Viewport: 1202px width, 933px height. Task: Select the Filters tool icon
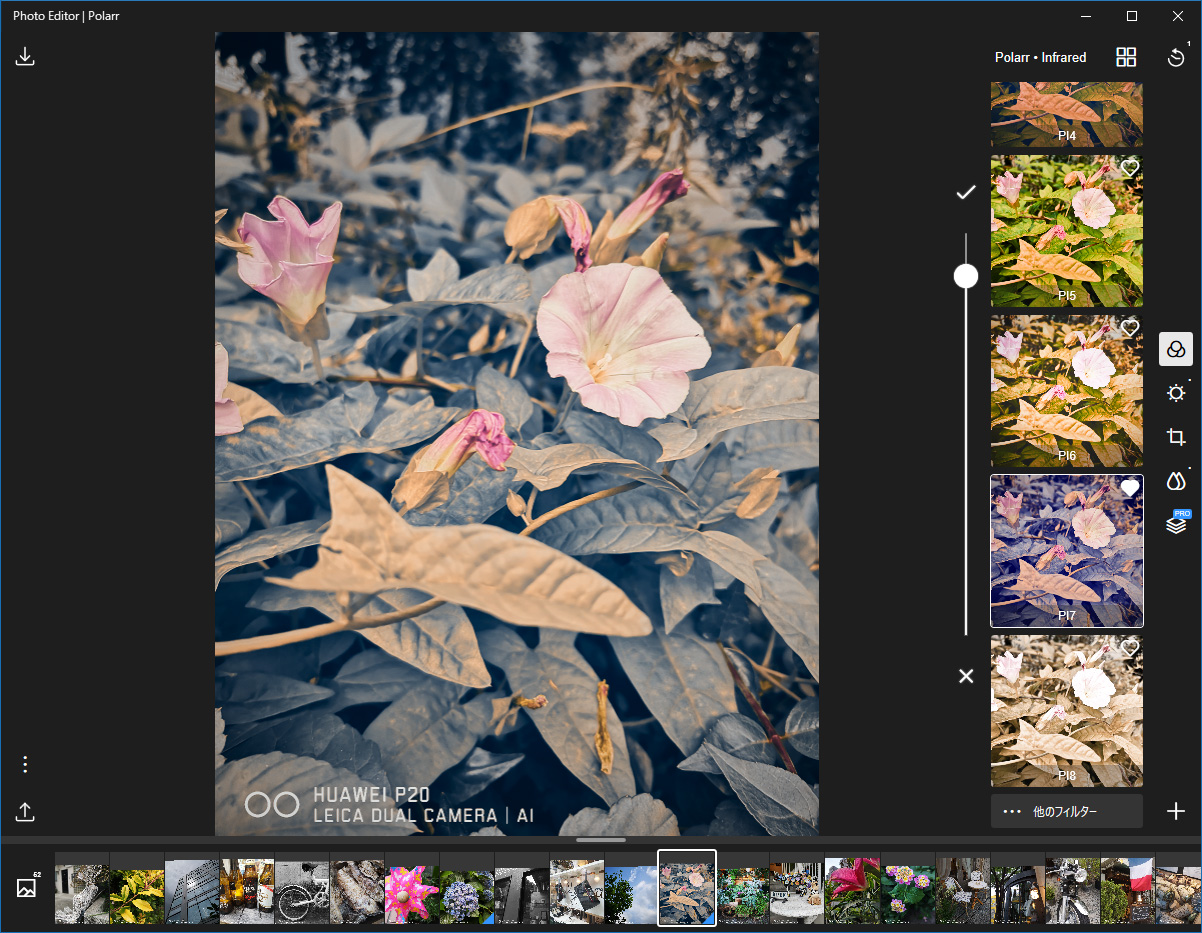1176,349
